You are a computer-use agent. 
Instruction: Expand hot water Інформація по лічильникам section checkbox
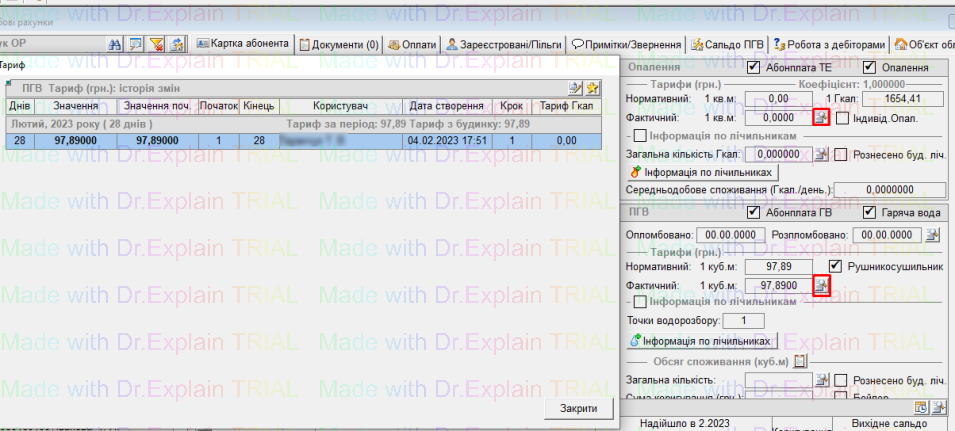click(x=640, y=301)
